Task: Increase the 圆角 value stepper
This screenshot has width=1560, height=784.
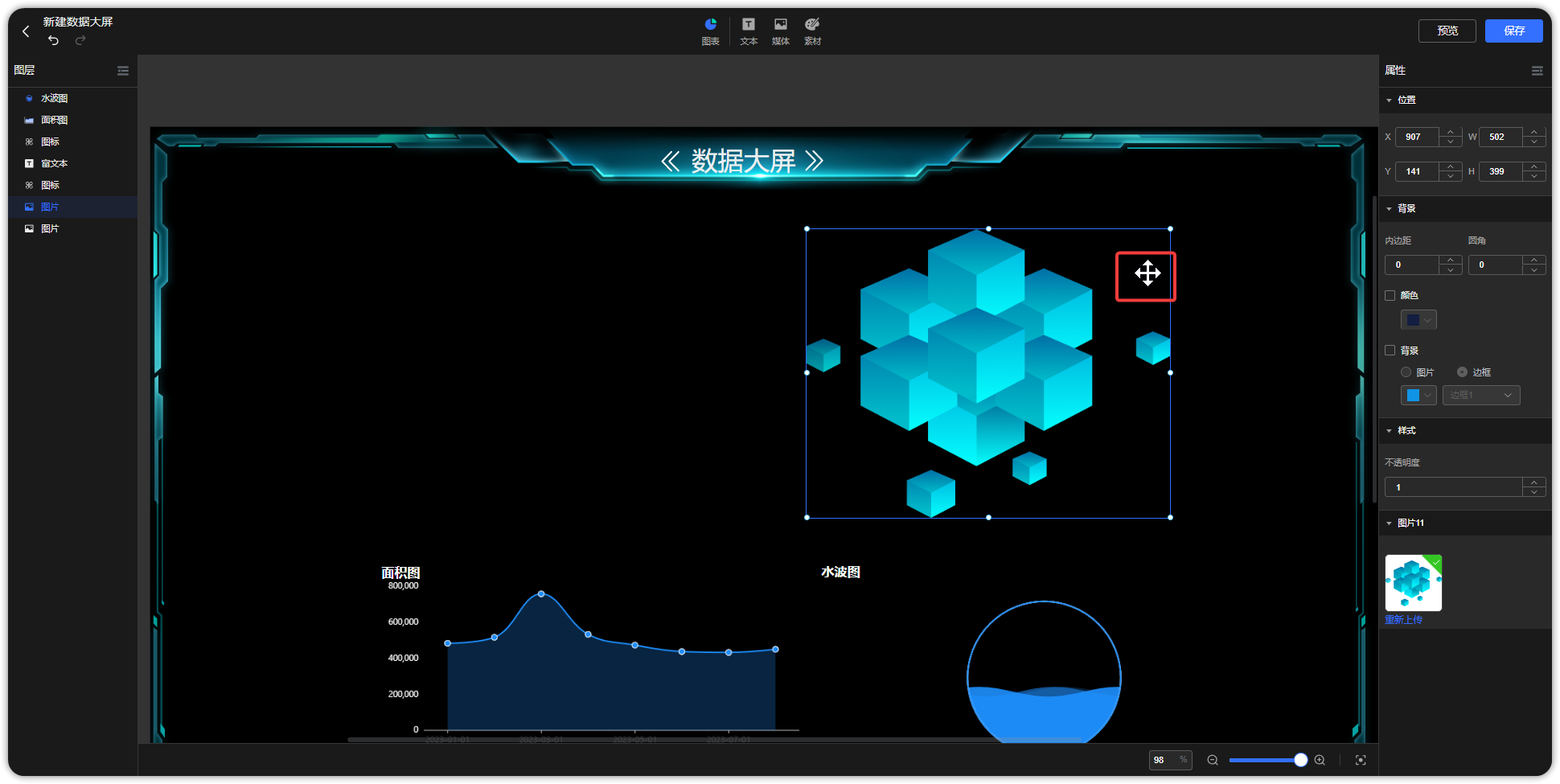Action: 1534,260
